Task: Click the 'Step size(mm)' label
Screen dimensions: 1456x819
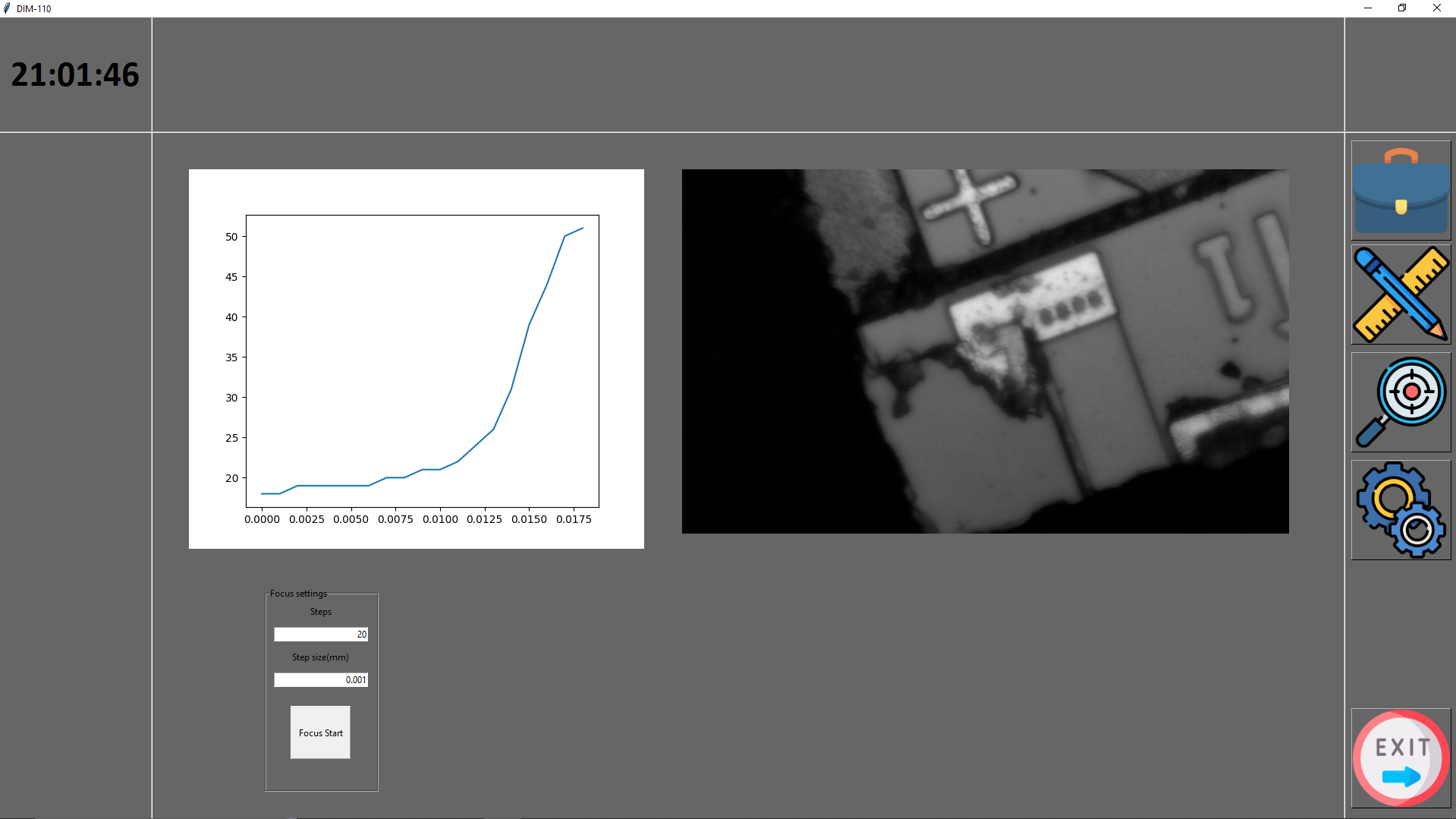Action: tap(320, 657)
